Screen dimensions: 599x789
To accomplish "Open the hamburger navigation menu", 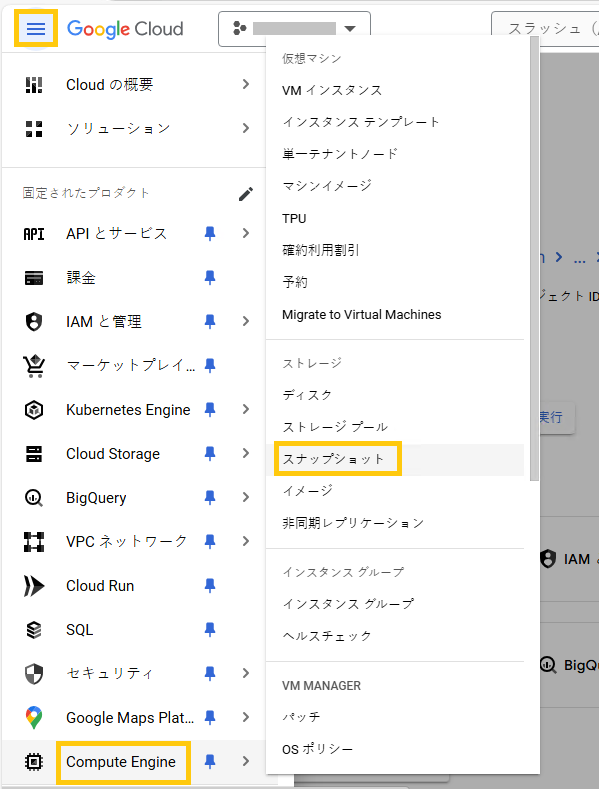I will click(35, 28).
